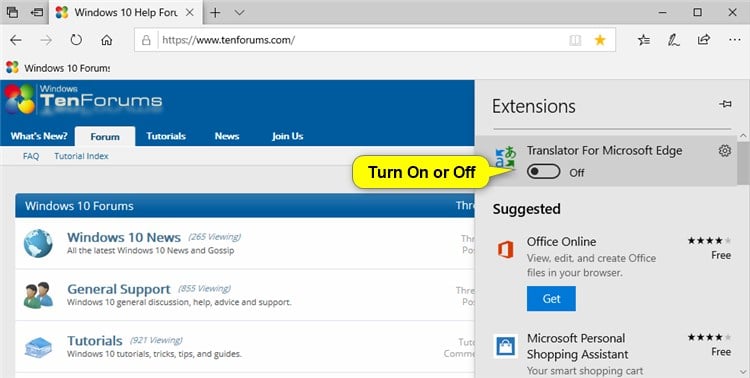Click the browser Back arrow
750x378 pixels.
pos(16,40)
